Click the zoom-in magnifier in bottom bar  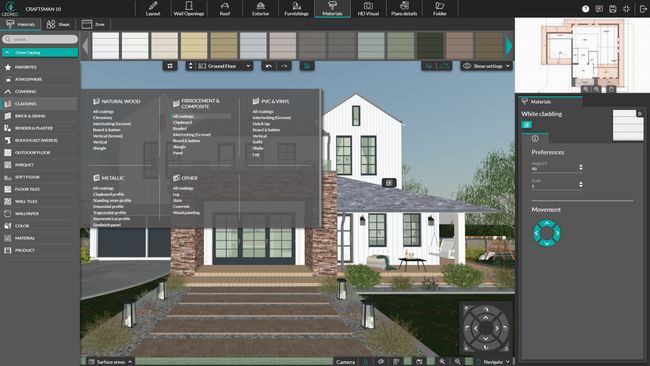tap(442, 361)
